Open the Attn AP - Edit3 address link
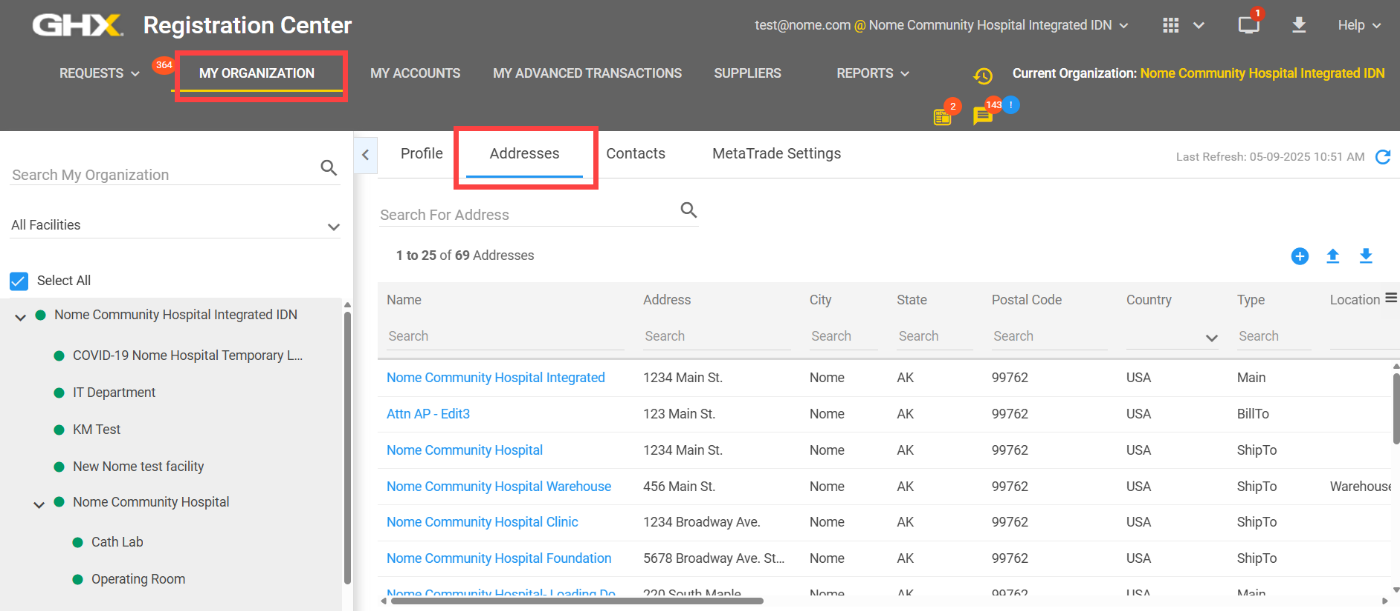 428,413
